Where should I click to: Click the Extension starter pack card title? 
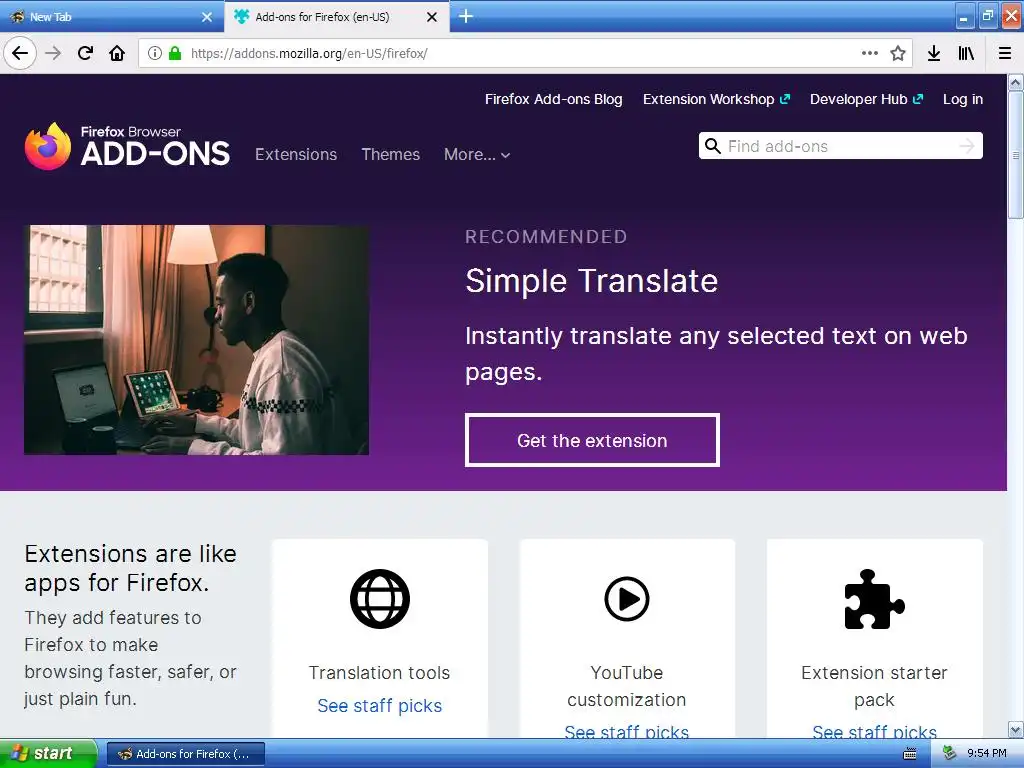[874, 686]
